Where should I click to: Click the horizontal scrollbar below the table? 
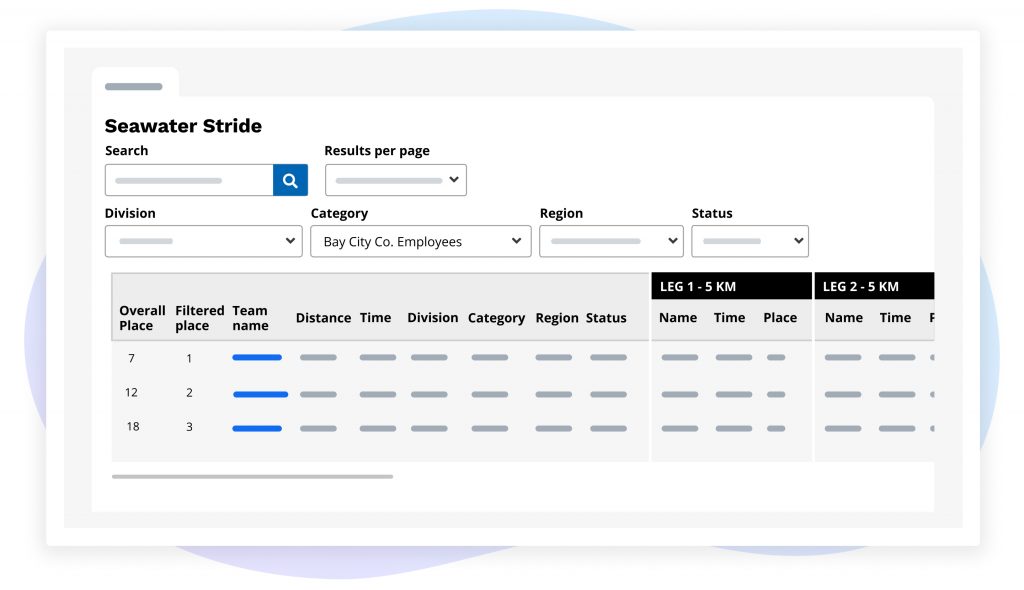(252, 477)
